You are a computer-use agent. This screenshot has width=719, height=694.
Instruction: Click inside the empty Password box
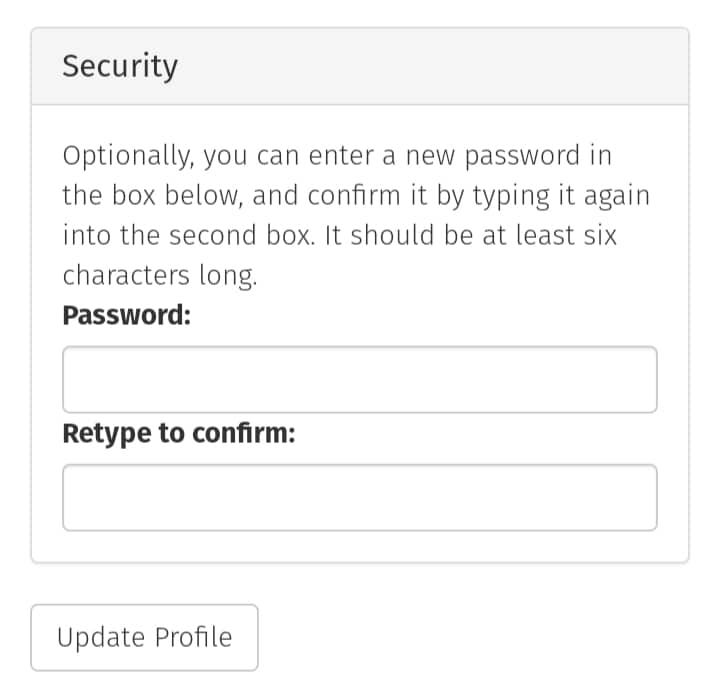click(360, 379)
